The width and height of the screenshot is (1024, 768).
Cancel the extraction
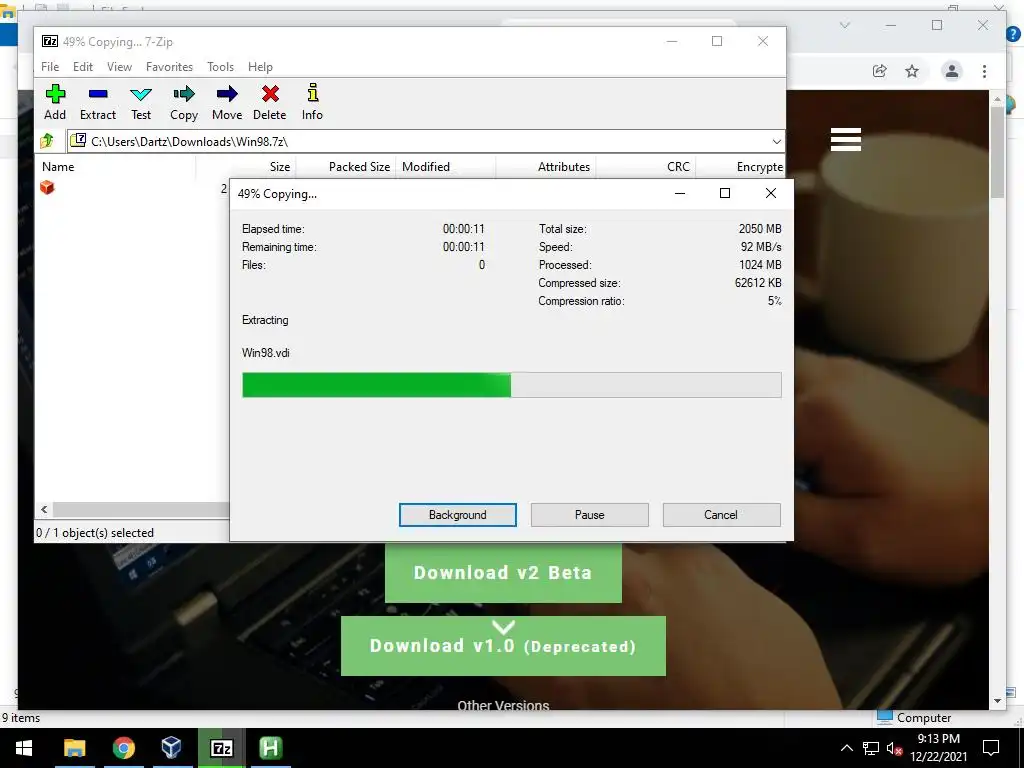721,515
